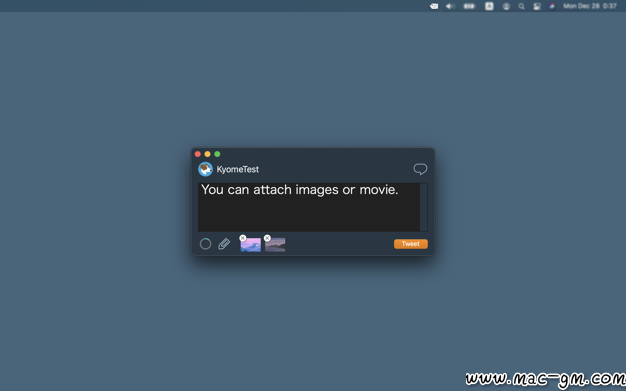Click the KyomeTest account name
Screen dimensions: 626x391
point(238,169)
